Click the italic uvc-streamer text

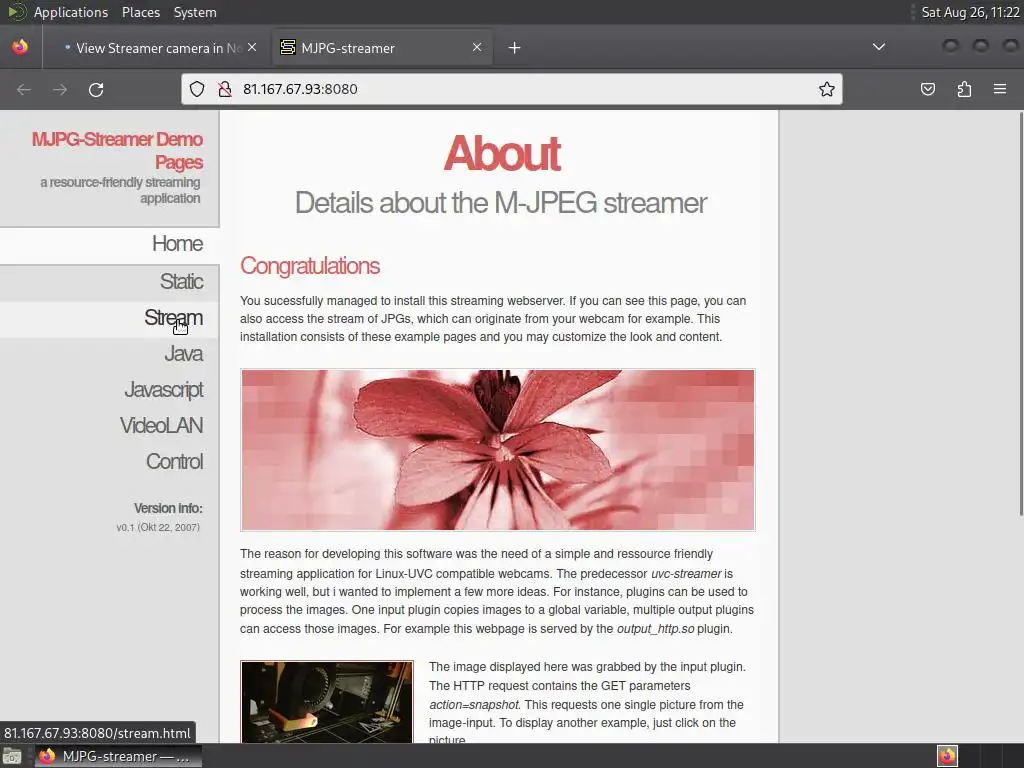point(686,573)
